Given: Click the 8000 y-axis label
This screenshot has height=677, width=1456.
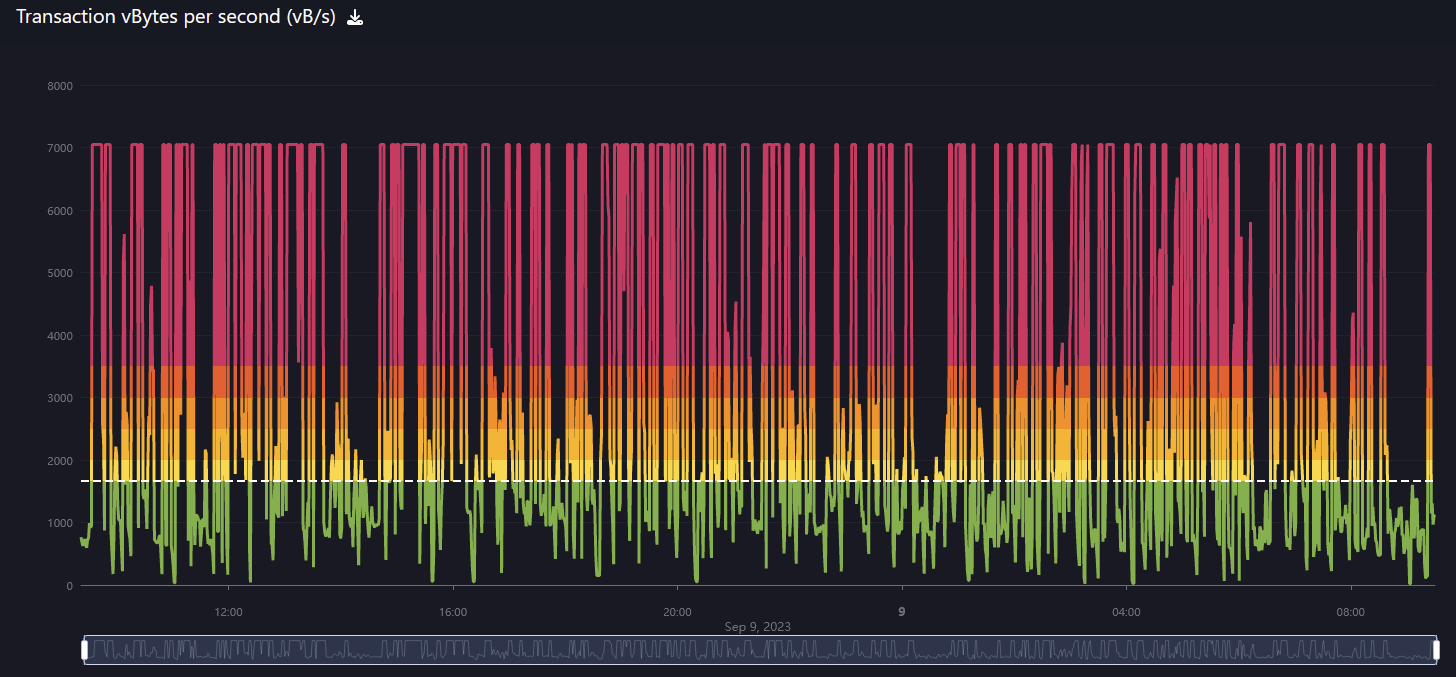Looking at the screenshot, I should (60, 86).
